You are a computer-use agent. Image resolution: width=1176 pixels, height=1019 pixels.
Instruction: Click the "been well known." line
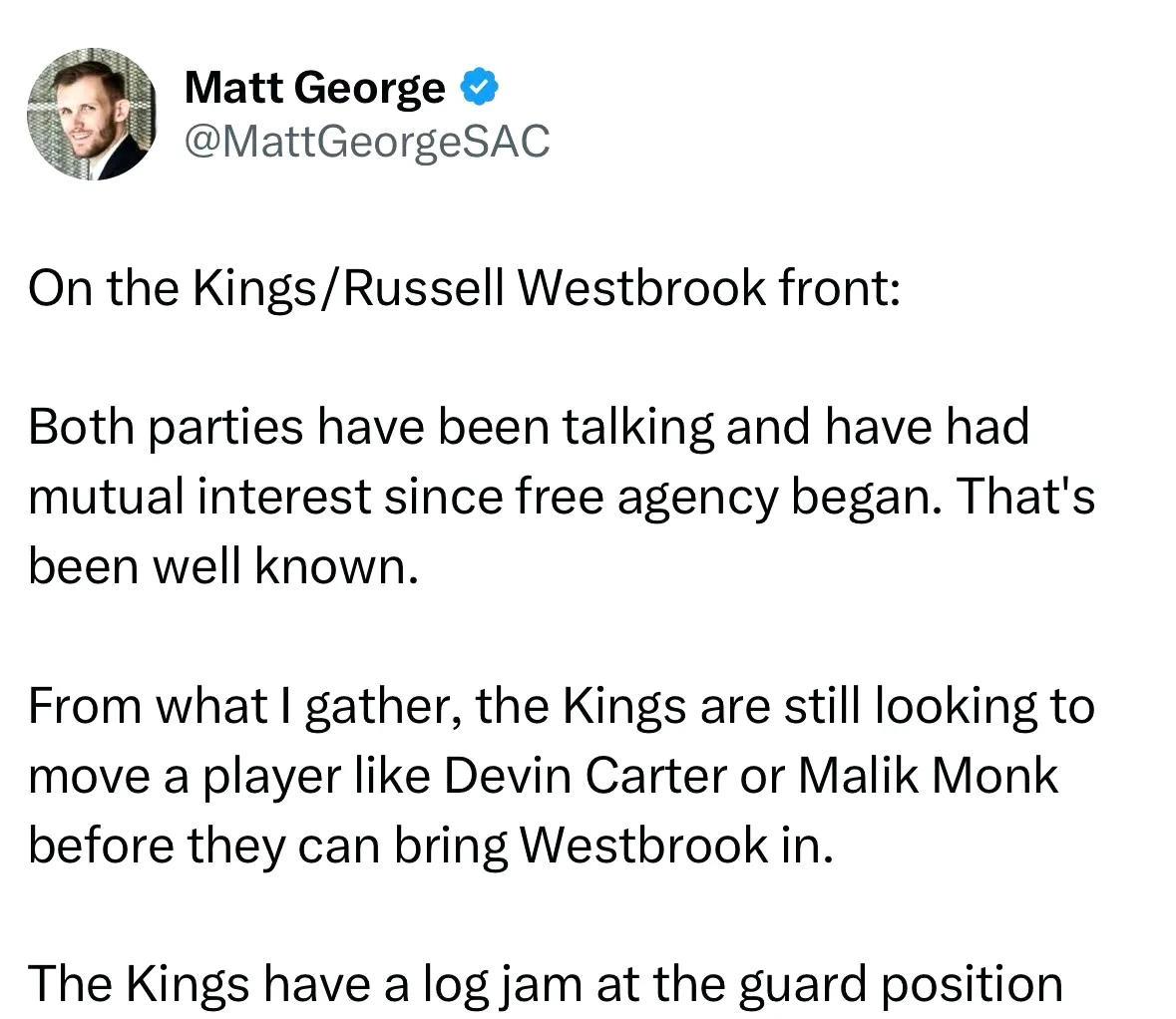(220, 566)
